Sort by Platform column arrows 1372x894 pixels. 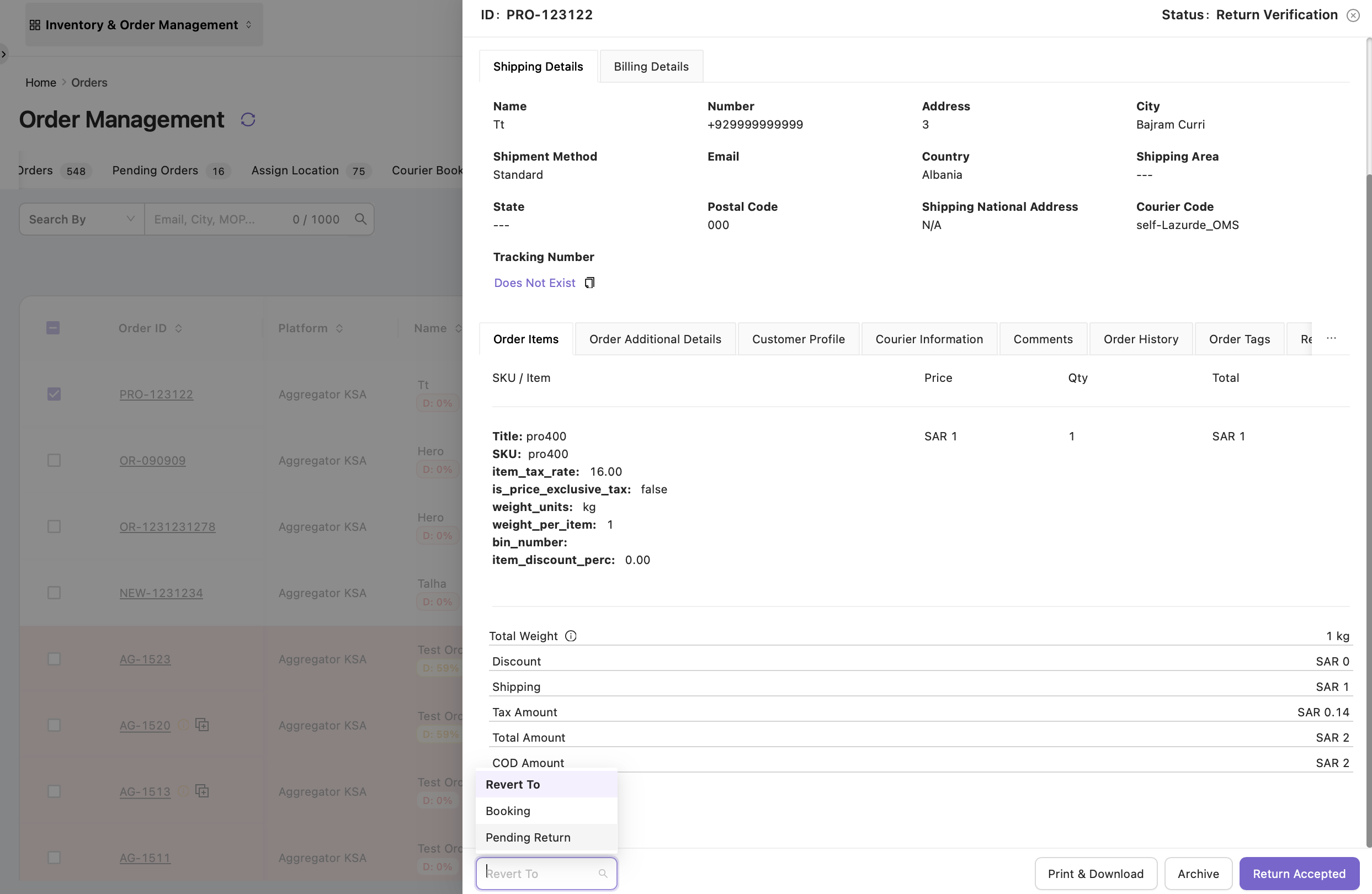coord(339,328)
